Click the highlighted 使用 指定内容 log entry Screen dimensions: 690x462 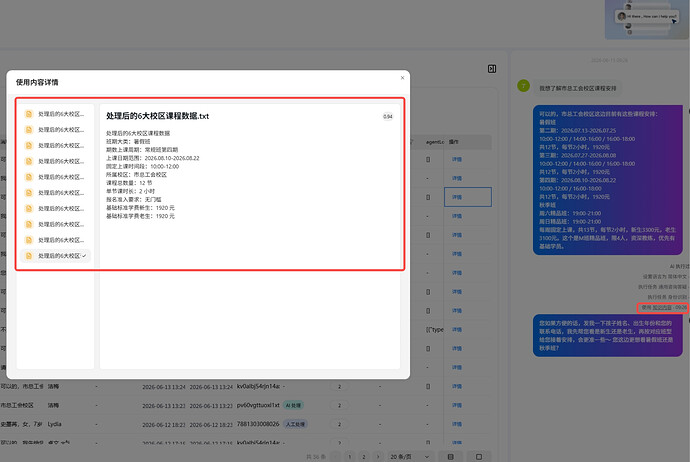(x=663, y=308)
